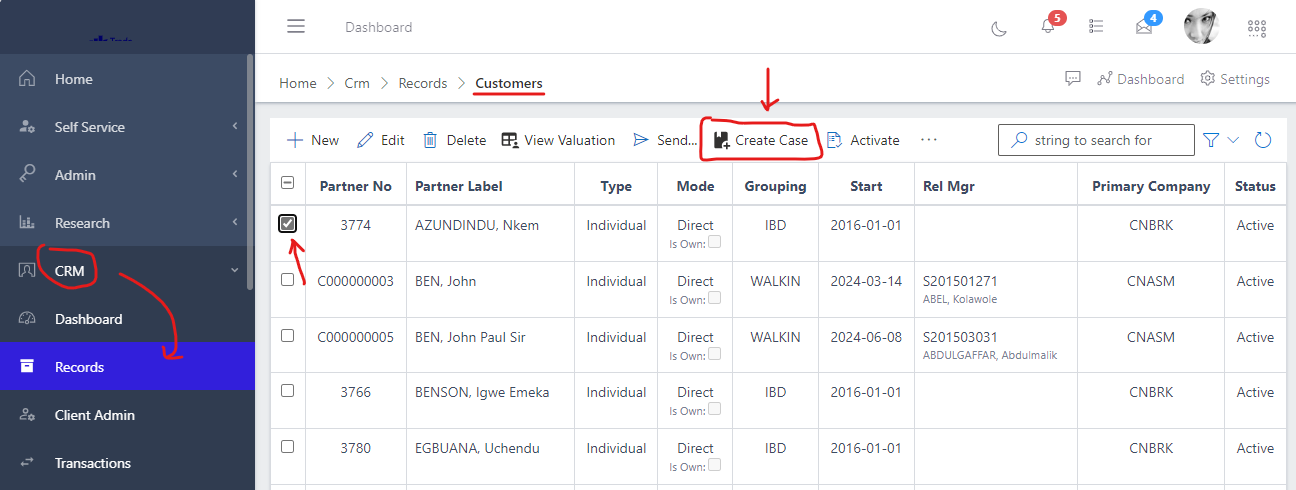Screen dimensions: 1296x490
Task: Toggle Is Own checkbox for C000000003 row
Action: click(714, 298)
